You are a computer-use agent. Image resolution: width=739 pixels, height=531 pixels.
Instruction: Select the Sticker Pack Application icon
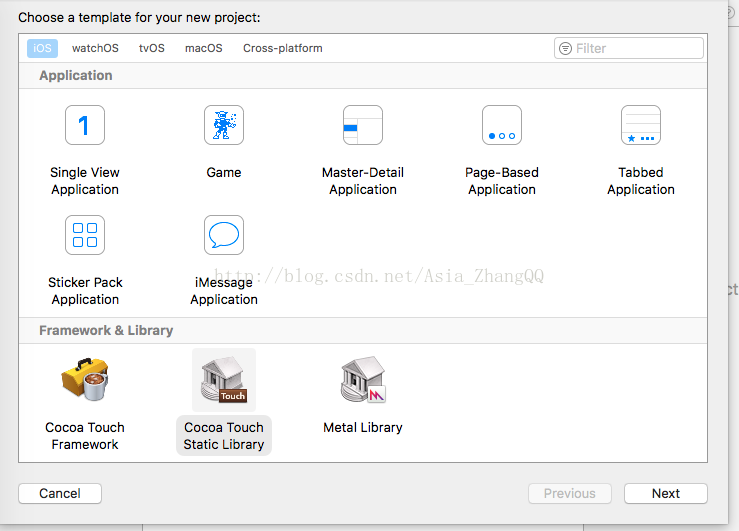pos(85,235)
